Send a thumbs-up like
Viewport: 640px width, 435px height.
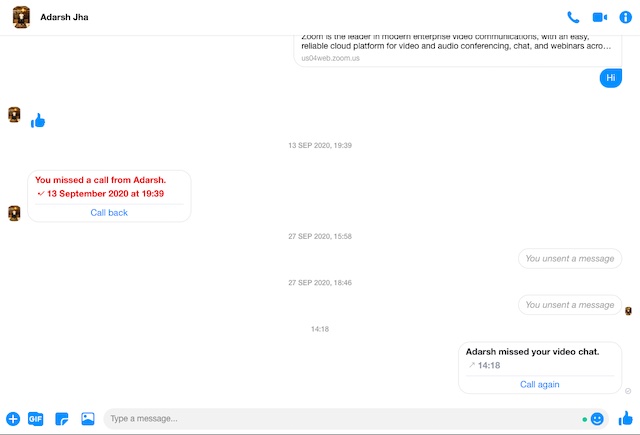(625, 418)
